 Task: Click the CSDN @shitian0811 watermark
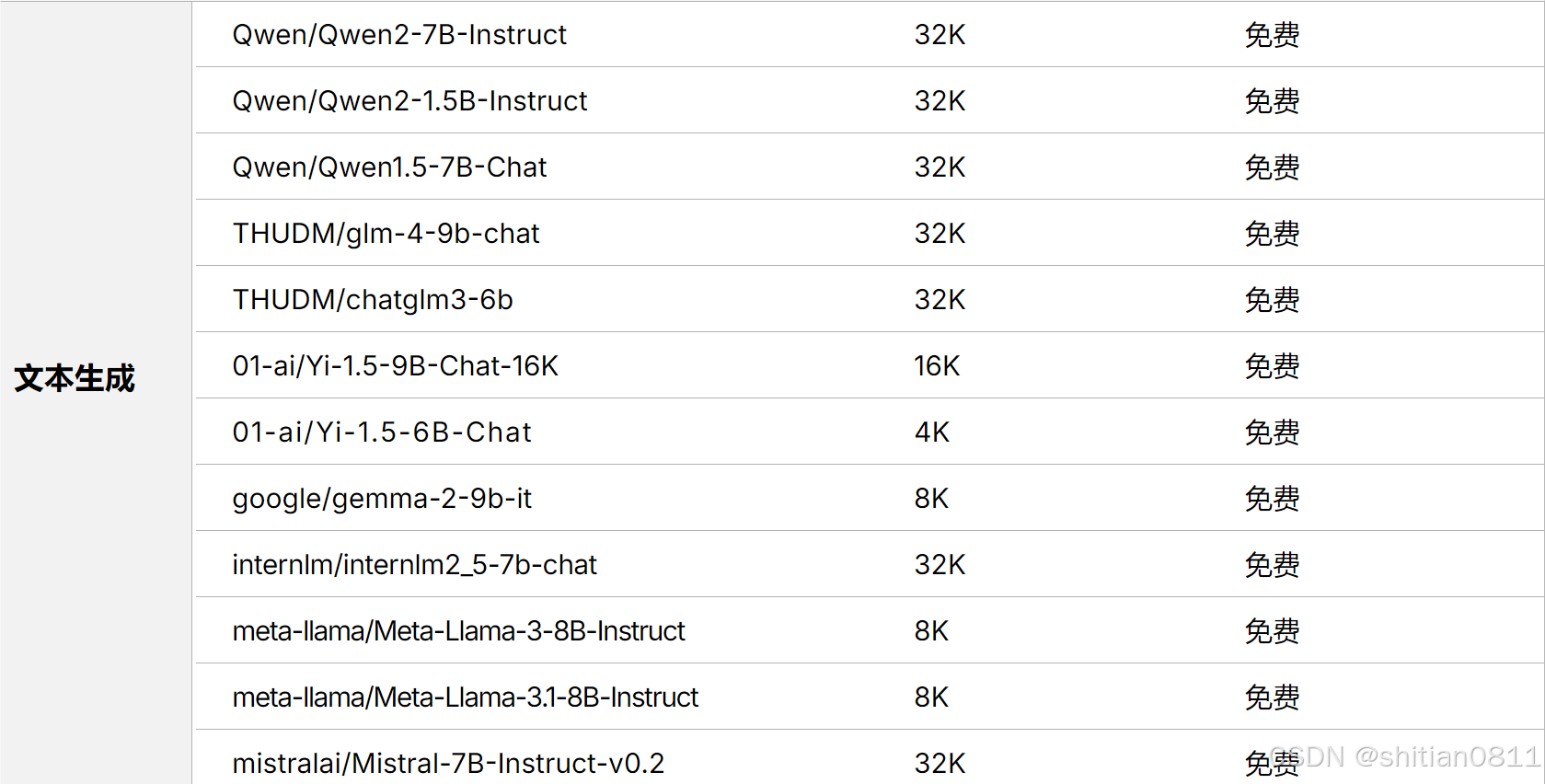pos(1405,756)
